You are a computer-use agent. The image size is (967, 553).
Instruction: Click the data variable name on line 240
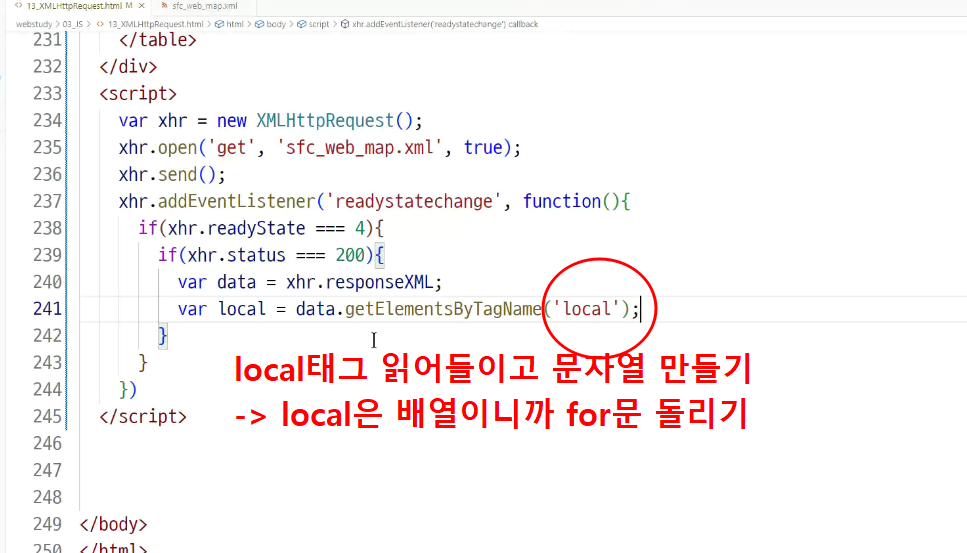(236, 282)
